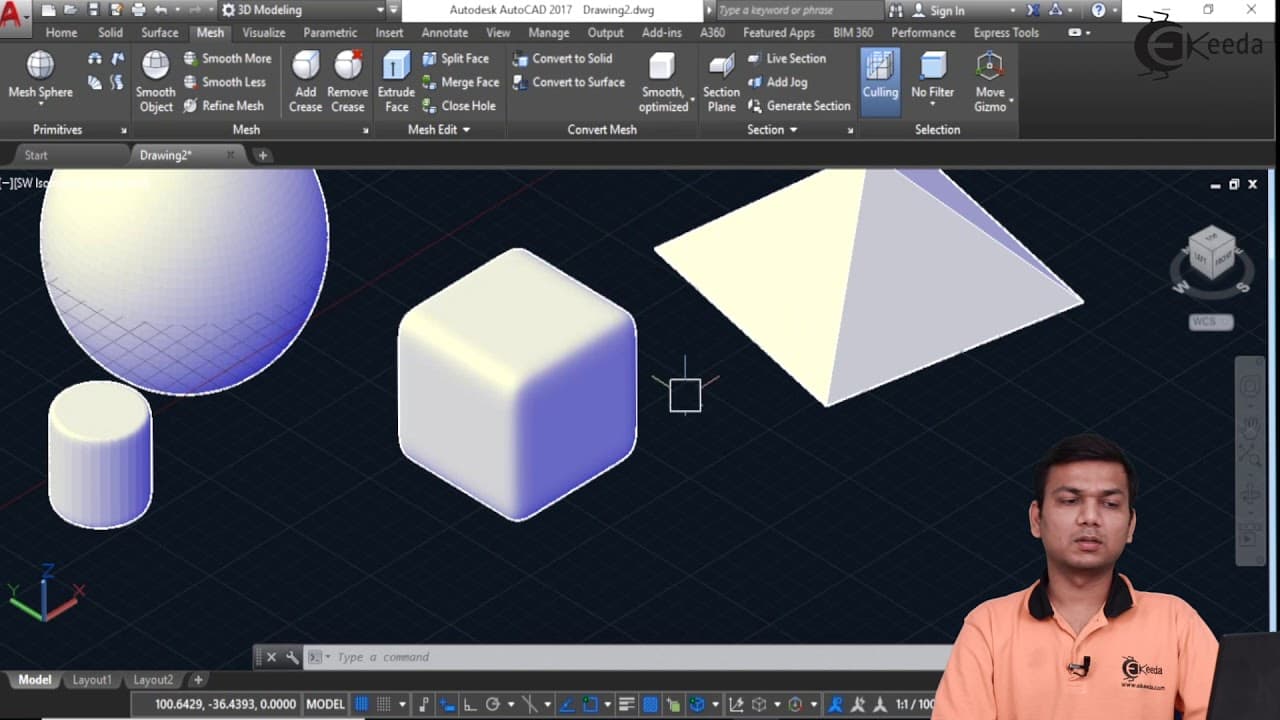Click the customize wrench icon on command line
1280x720 pixels.
coord(292,657)
